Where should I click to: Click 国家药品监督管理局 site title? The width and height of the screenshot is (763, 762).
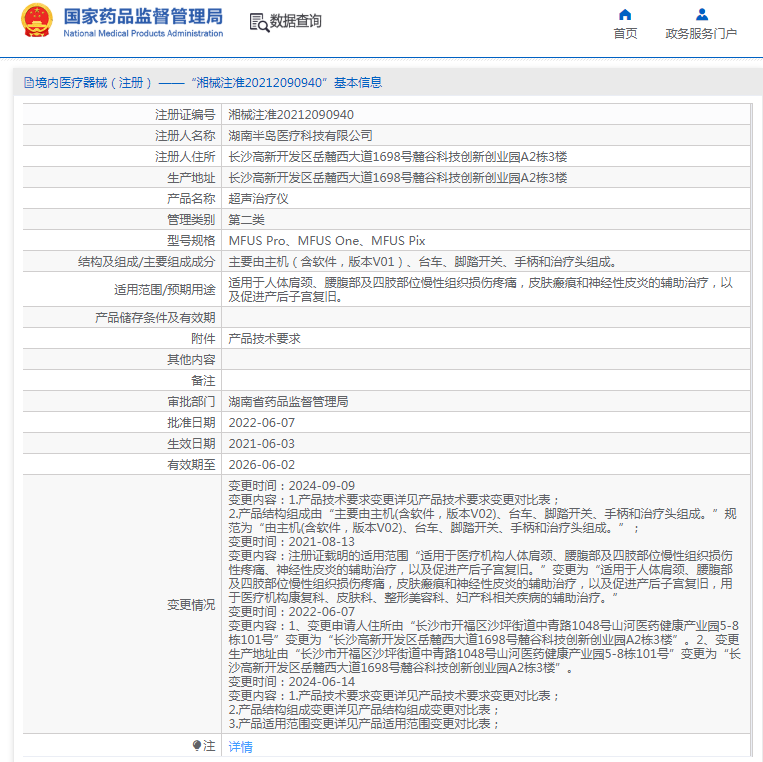[143, 16]
